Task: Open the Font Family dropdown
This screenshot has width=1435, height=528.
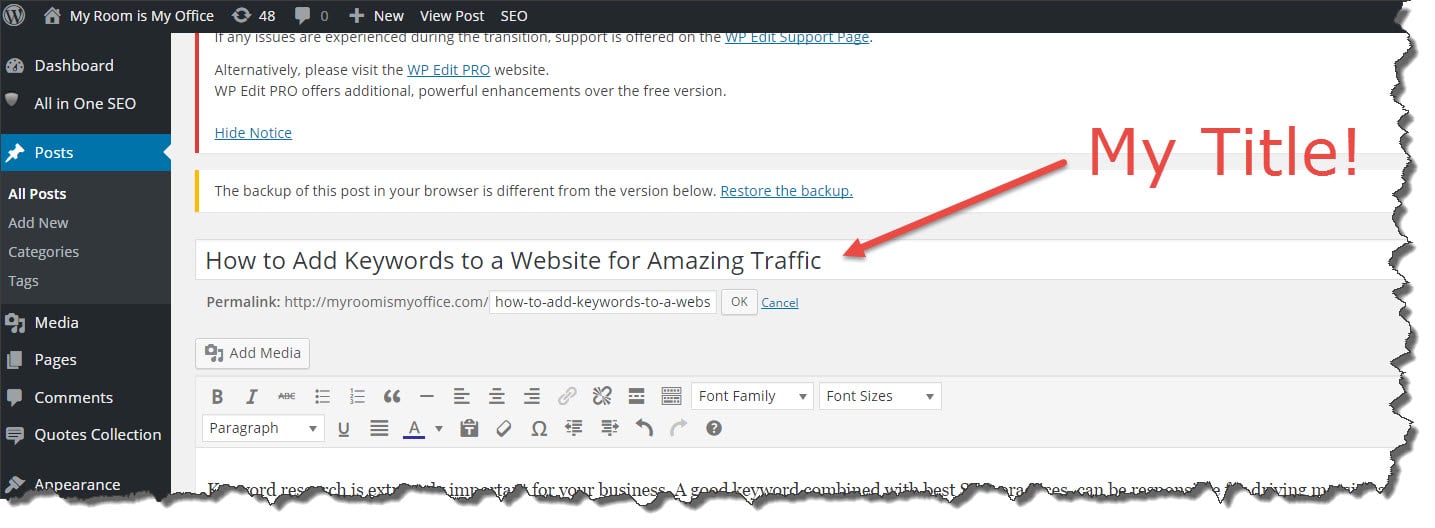Action: pos(752,396)
